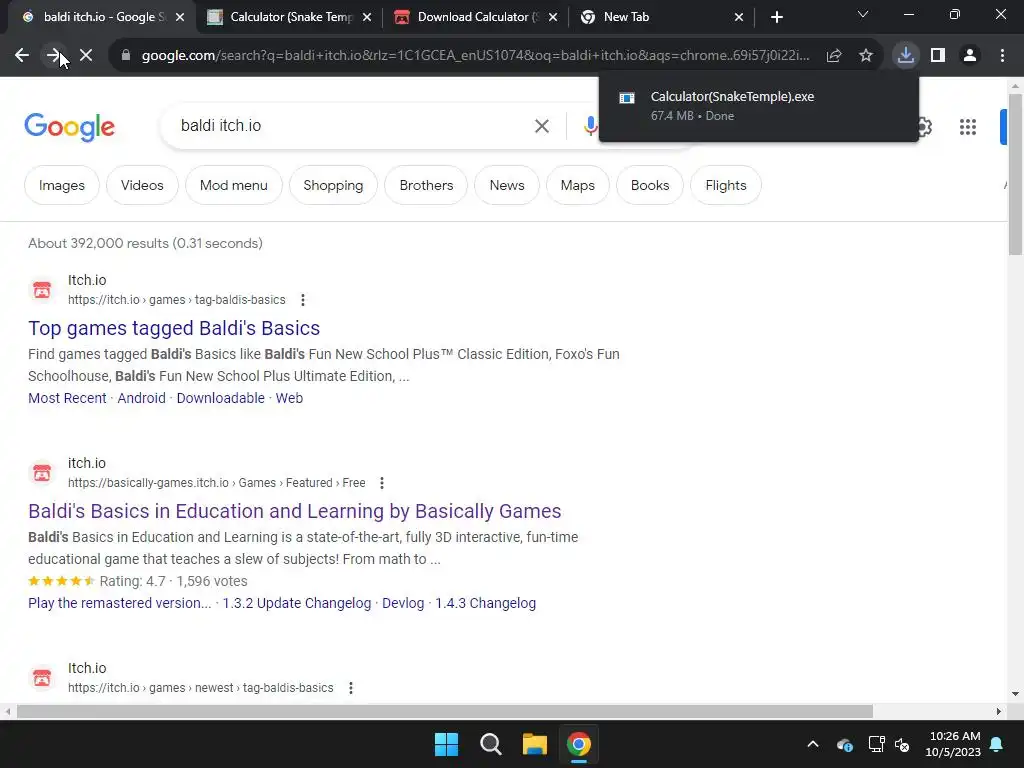The height and width of the screenshot is (768, 1024).
Task: Open File Explorer from the taskbar
Action: 534,744
